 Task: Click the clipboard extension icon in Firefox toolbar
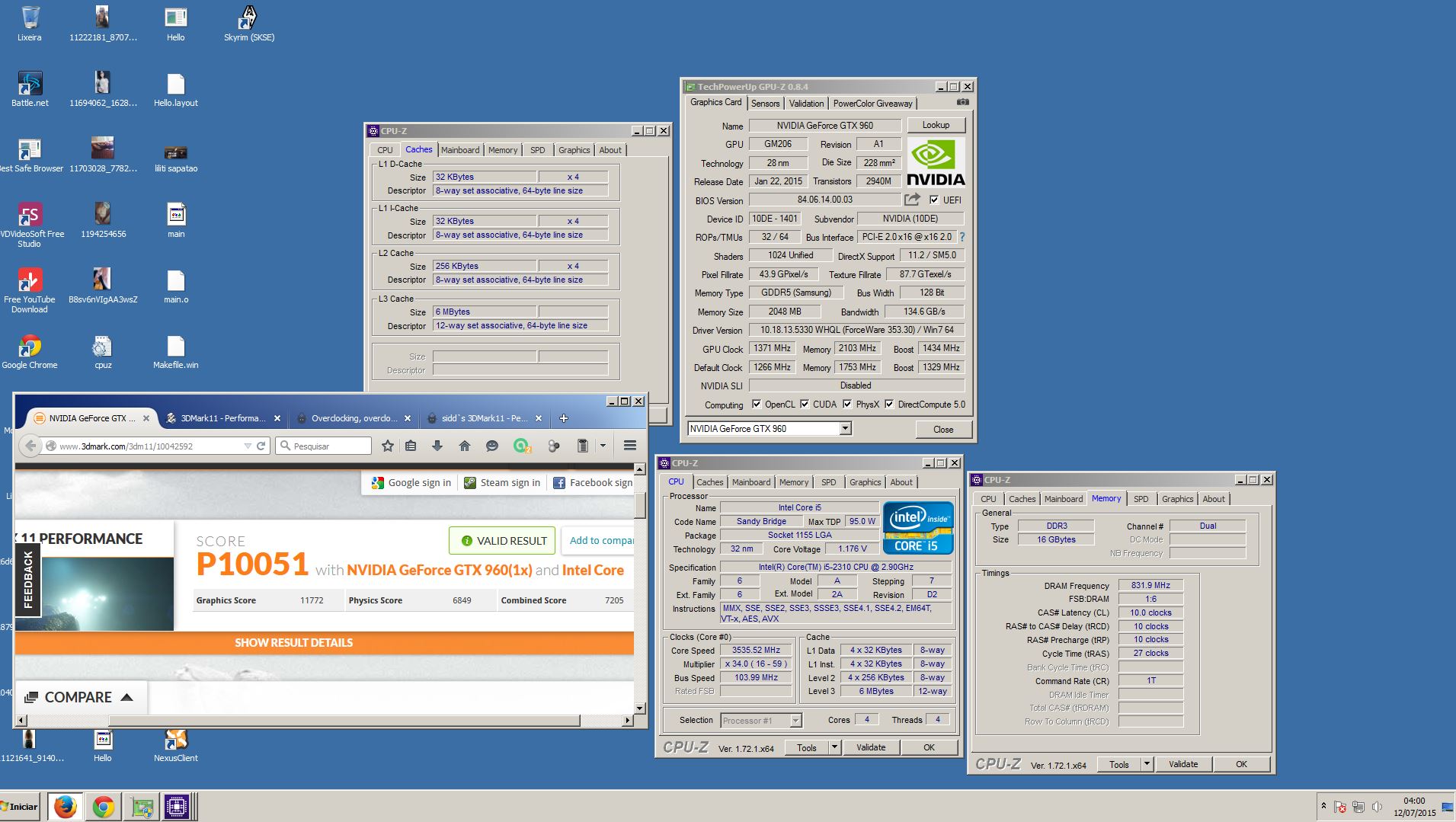pyautogui.click(x=582, y=446)
